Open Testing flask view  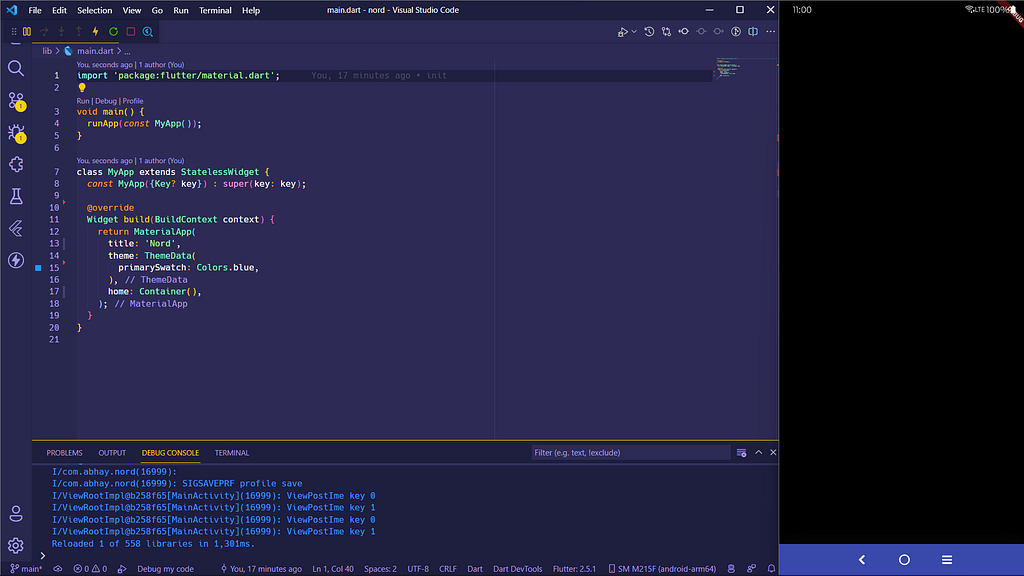point(16,196)
